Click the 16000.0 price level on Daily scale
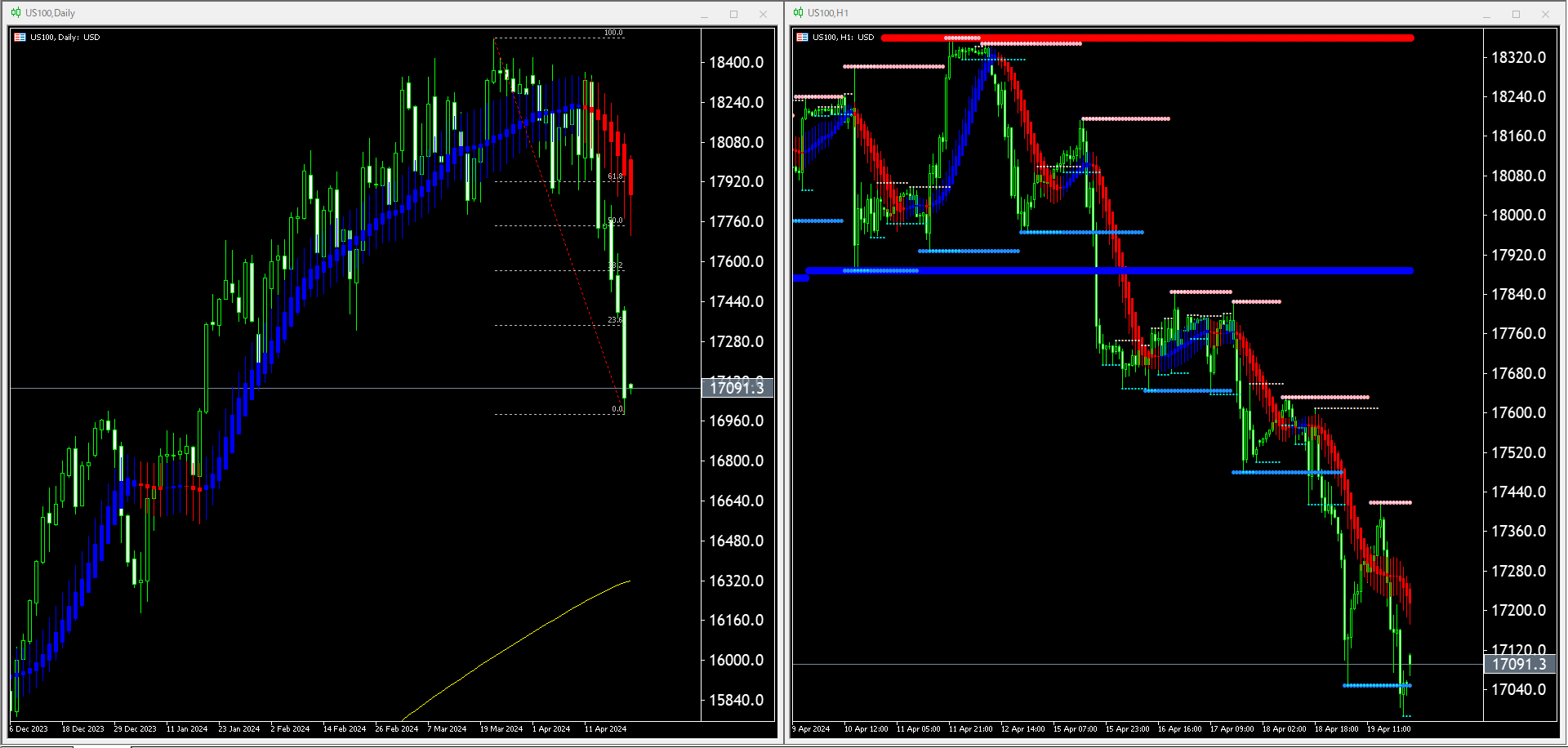The height and width of the screenshot is (748, 1568). (737, 660)
